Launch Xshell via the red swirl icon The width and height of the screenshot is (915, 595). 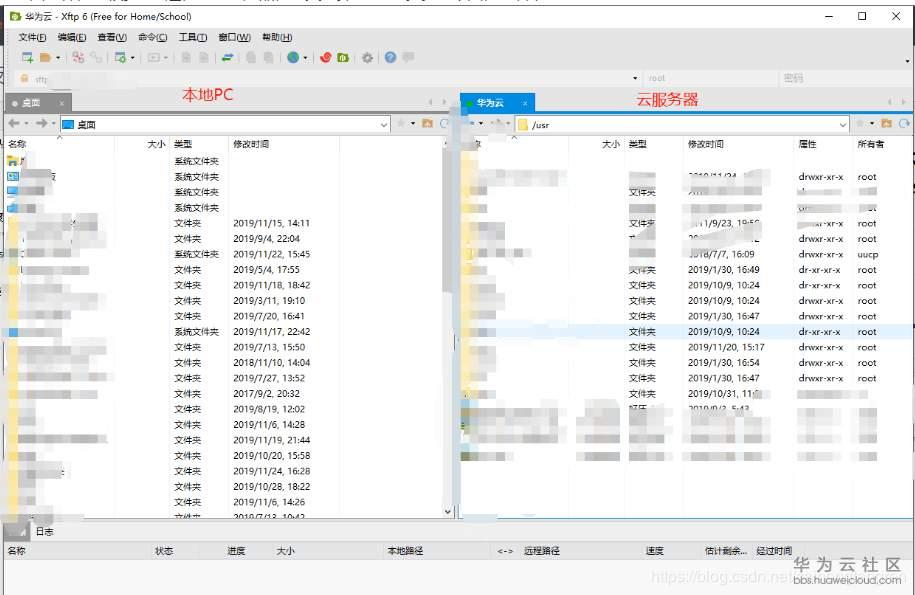(x=325, y=58)
